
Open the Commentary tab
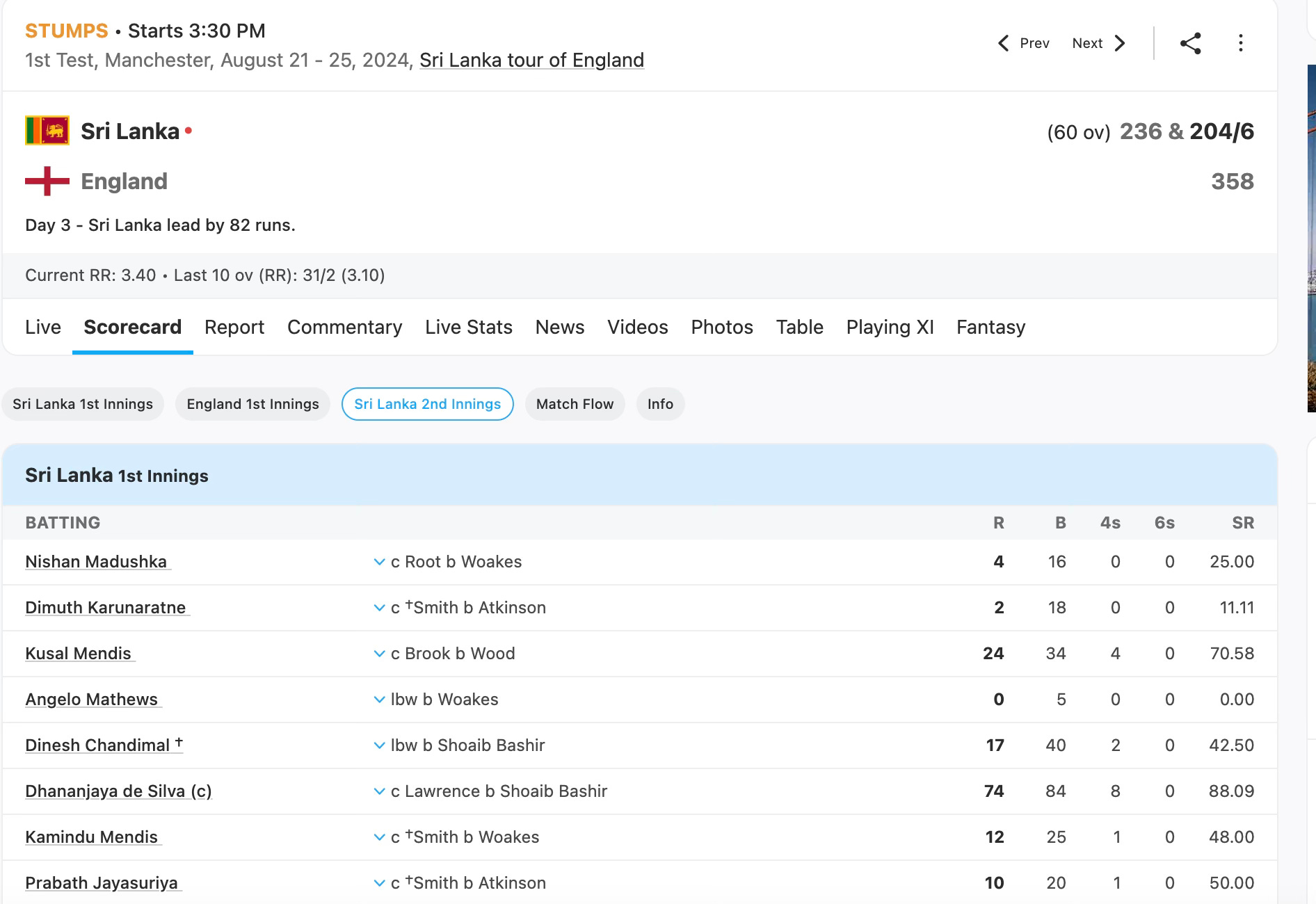coord(345,327)
